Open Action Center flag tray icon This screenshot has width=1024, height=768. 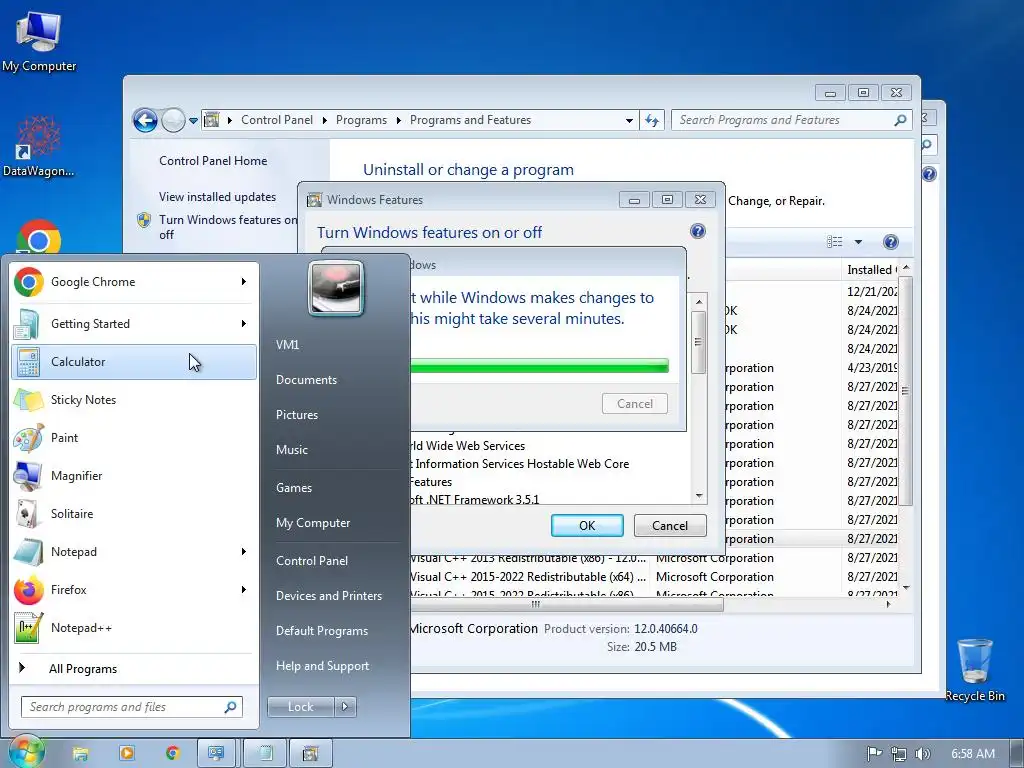(874, 754)
